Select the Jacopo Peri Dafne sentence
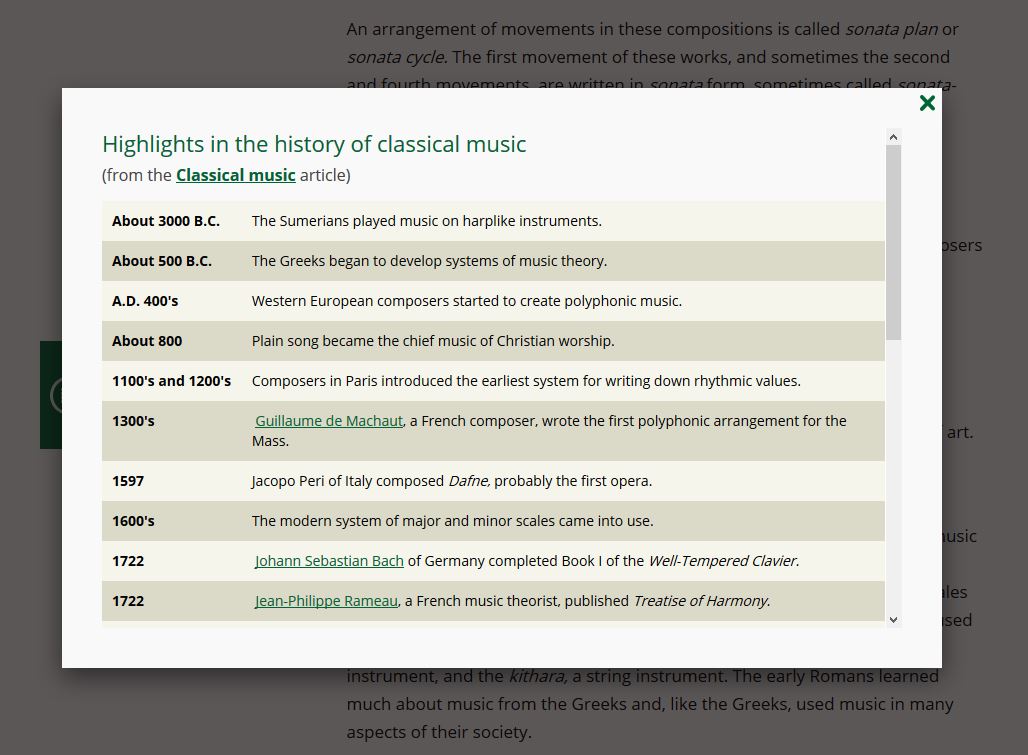Image resolution: width=1028 pixels, height=755 pixels. click(452, 481)
